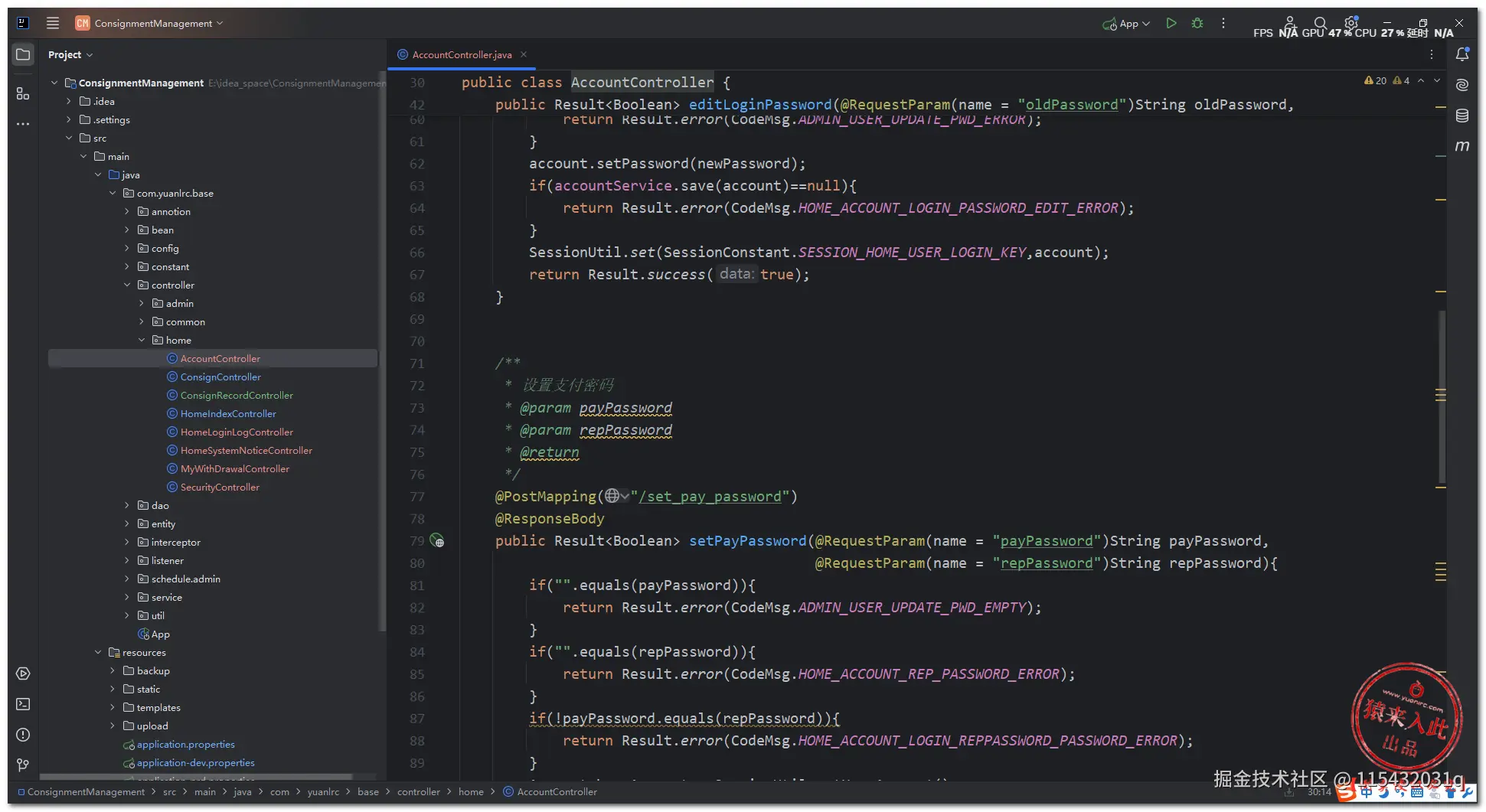Toggle the Project tool window icon
The height and width of the screenshot is (812, 1486).
(x=23, y=54)
